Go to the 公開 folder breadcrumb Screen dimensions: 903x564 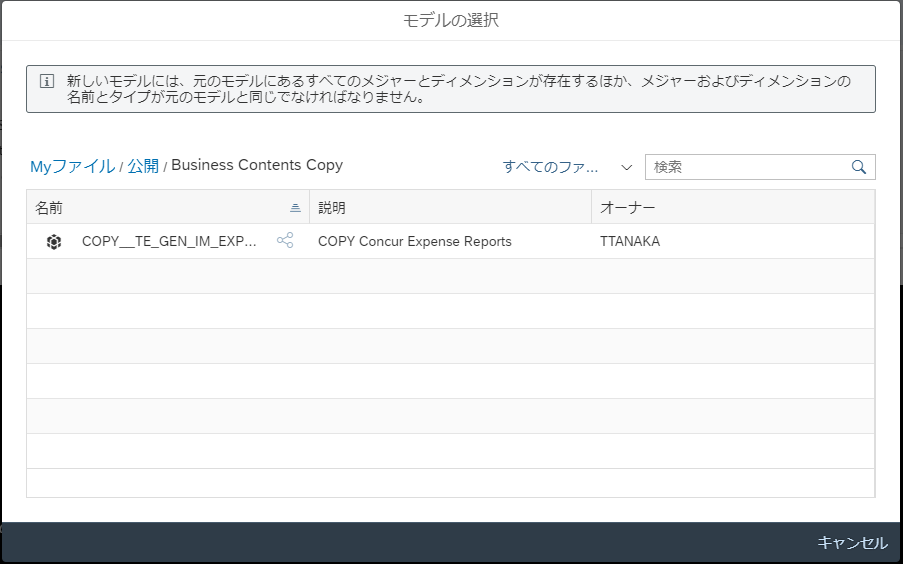pos(143,167)
